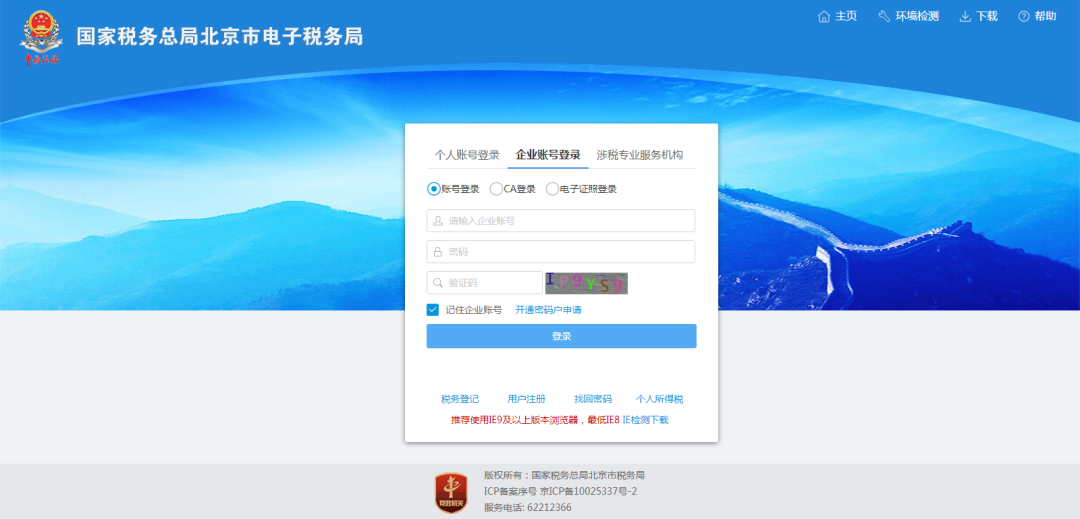This screenshot has height=519, width=1080.
Task: Open the 开通密码户申请 link
Action: [x=548, y=310]
